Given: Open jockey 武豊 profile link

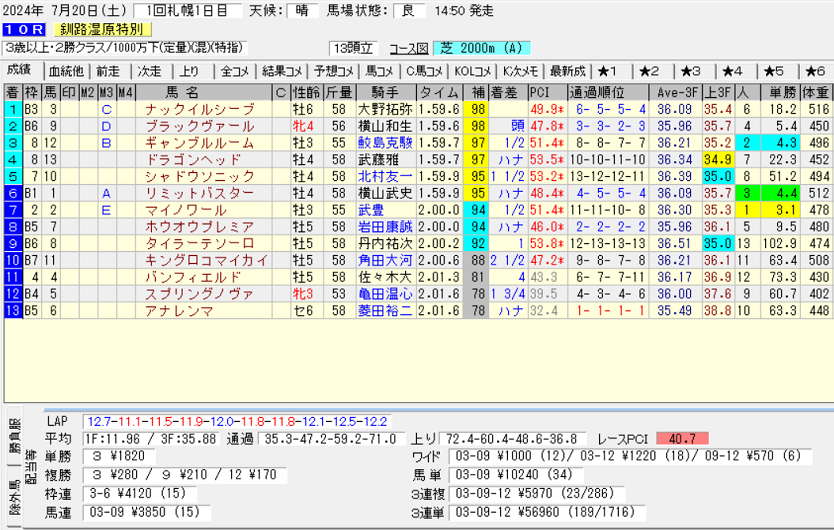Looking at the screenshot, I should click(x=370, y=209).
